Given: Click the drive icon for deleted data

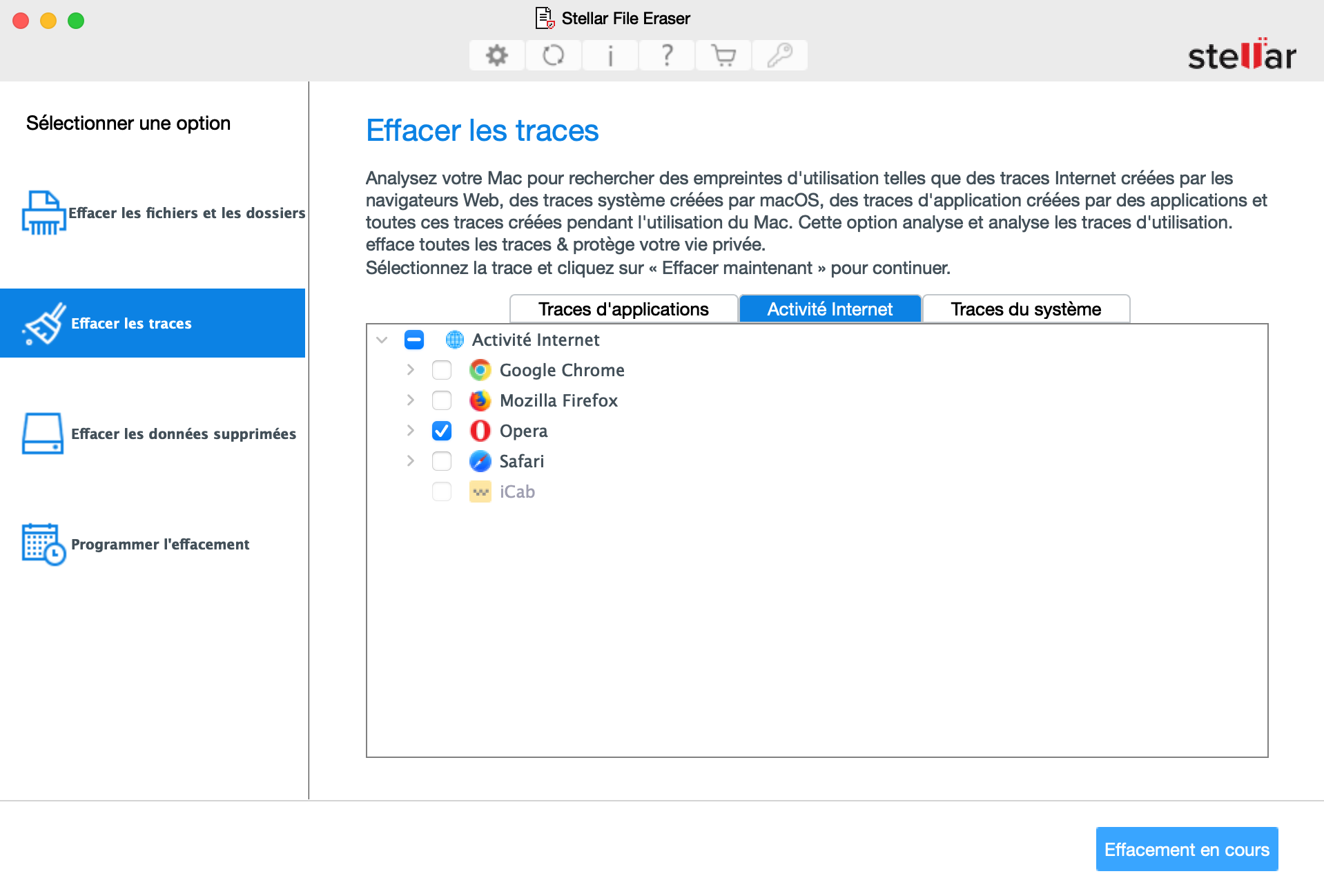Looking at the screenshot, I should coord(43,434).
